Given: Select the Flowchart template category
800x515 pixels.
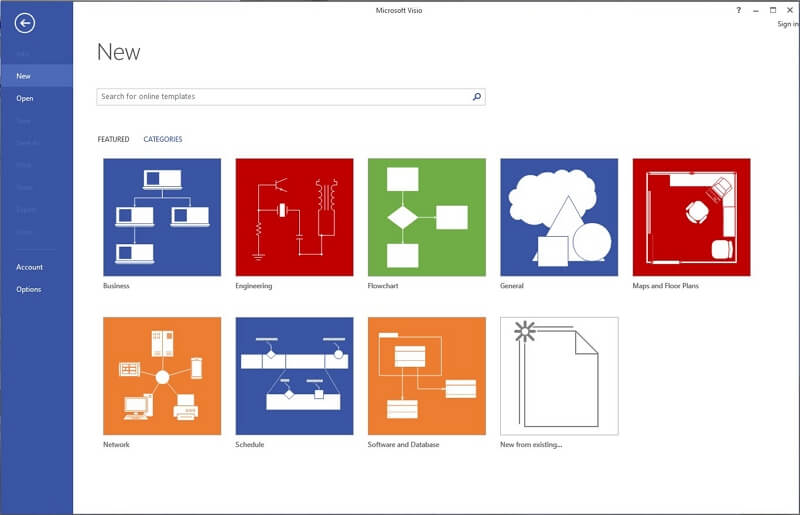Looking at the screenshot, I should 427,217.
